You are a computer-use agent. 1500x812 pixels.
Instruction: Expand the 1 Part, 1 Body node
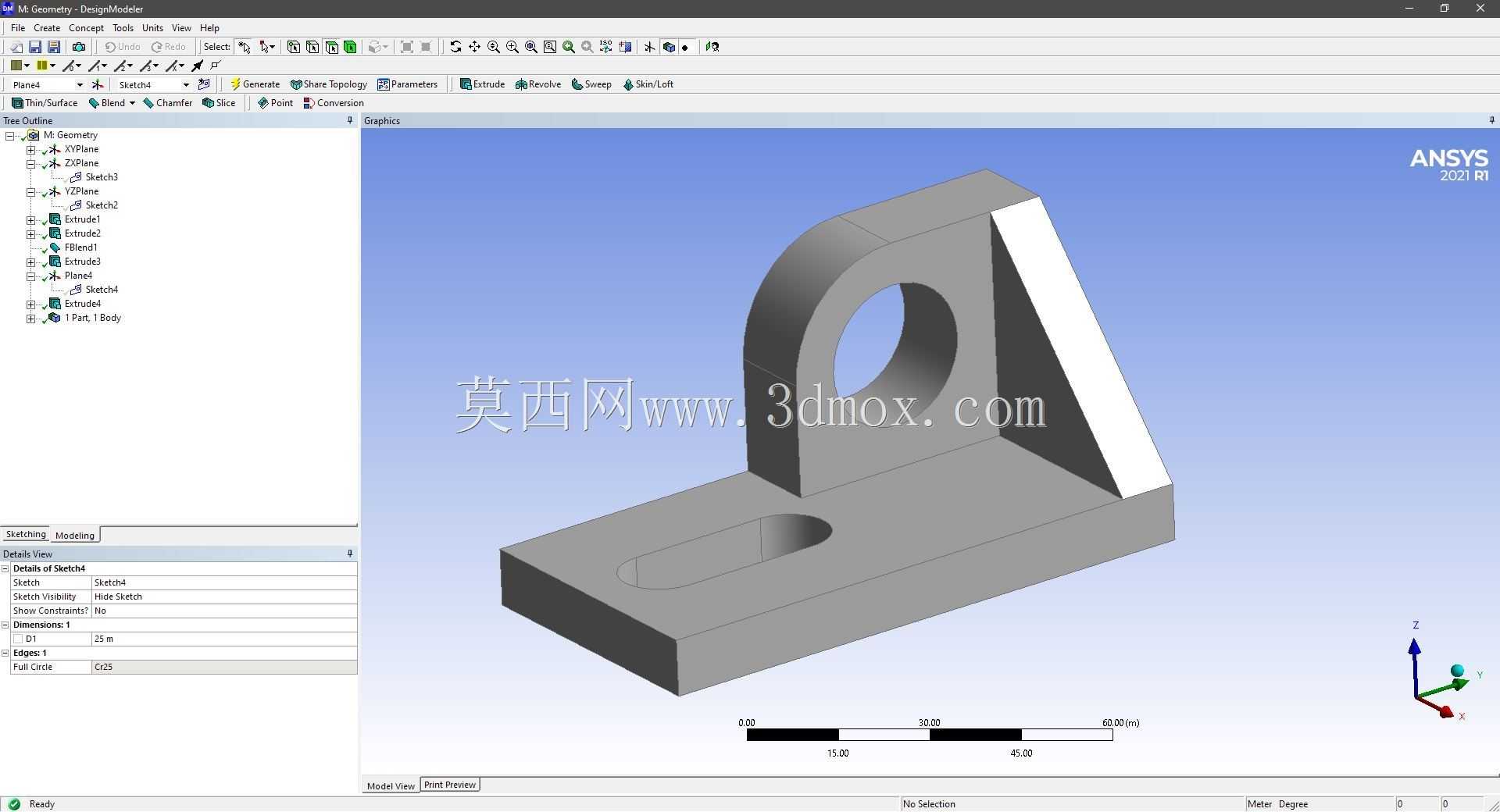pos(30,319)
